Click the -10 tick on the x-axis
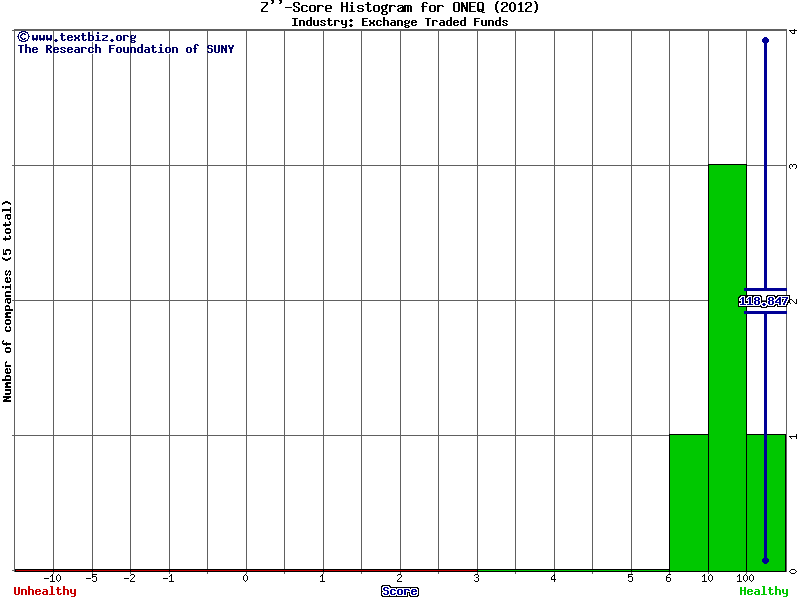The width and height of the screenshot is (800, 600). [53, 578]
